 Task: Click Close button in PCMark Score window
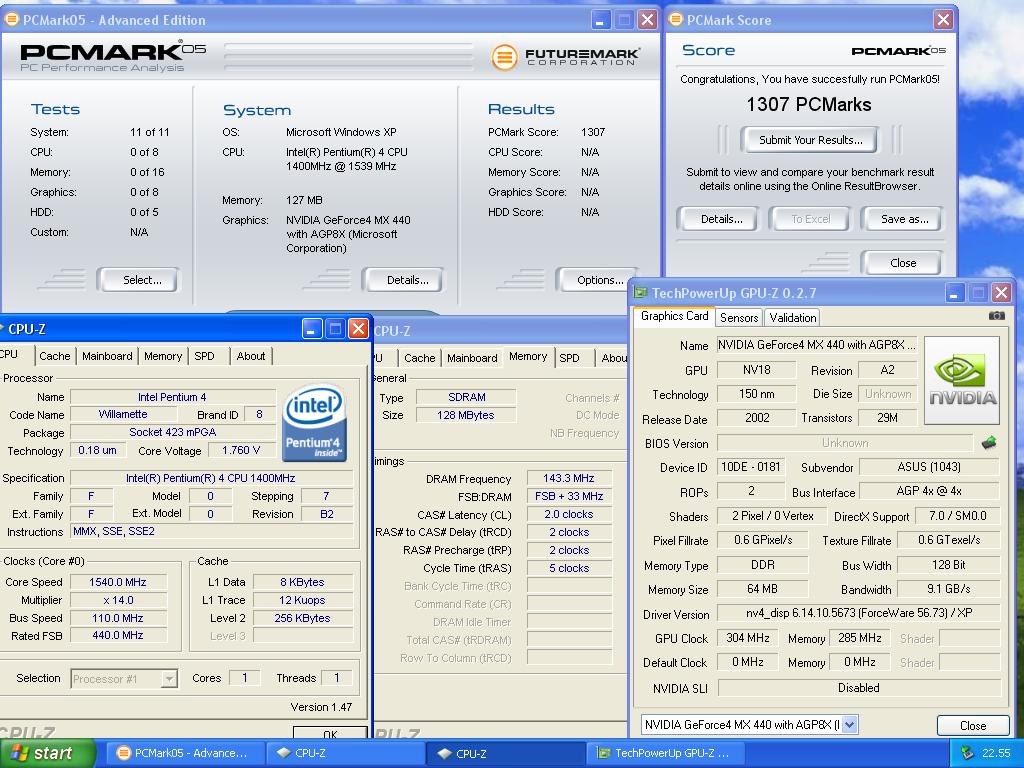(903, 263)
